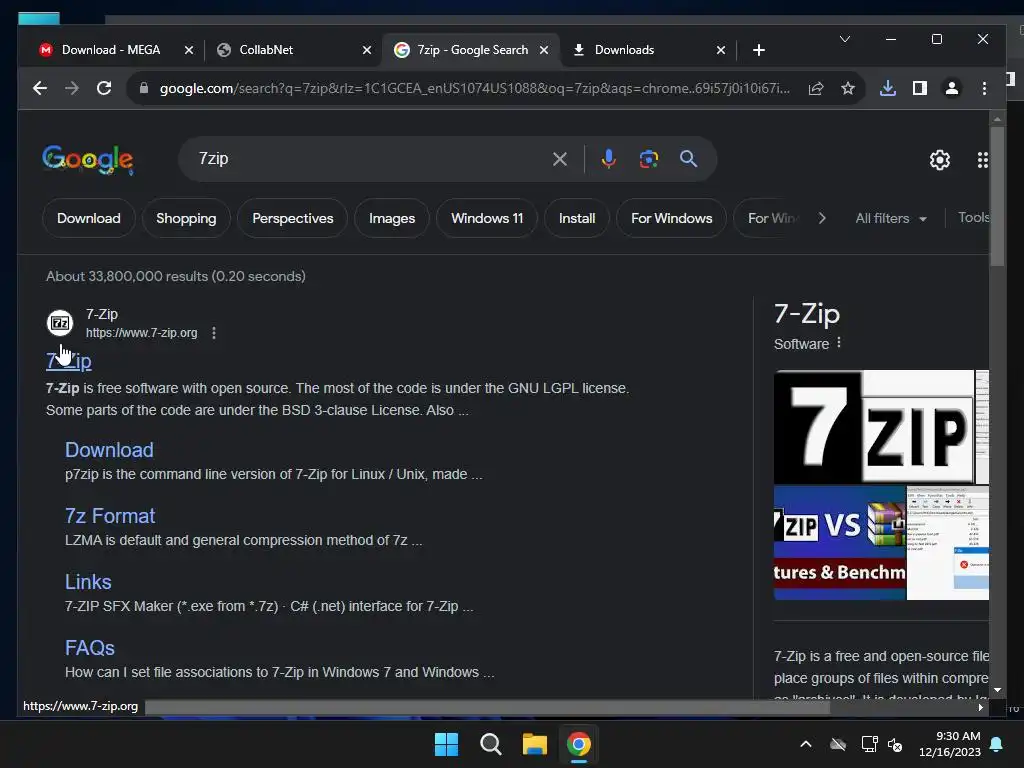Image resolution: width=1024 pixels, height=768 pixels.
Task: Open Chrome downloads tray icon
Action: pos(888,88)
